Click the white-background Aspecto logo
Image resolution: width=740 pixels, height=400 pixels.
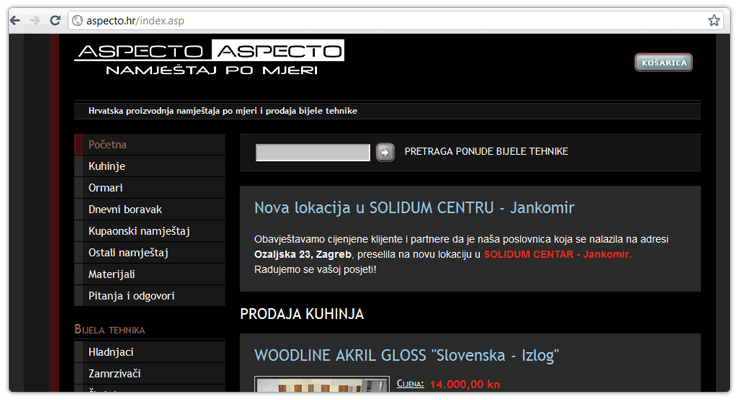pos(278,50)
